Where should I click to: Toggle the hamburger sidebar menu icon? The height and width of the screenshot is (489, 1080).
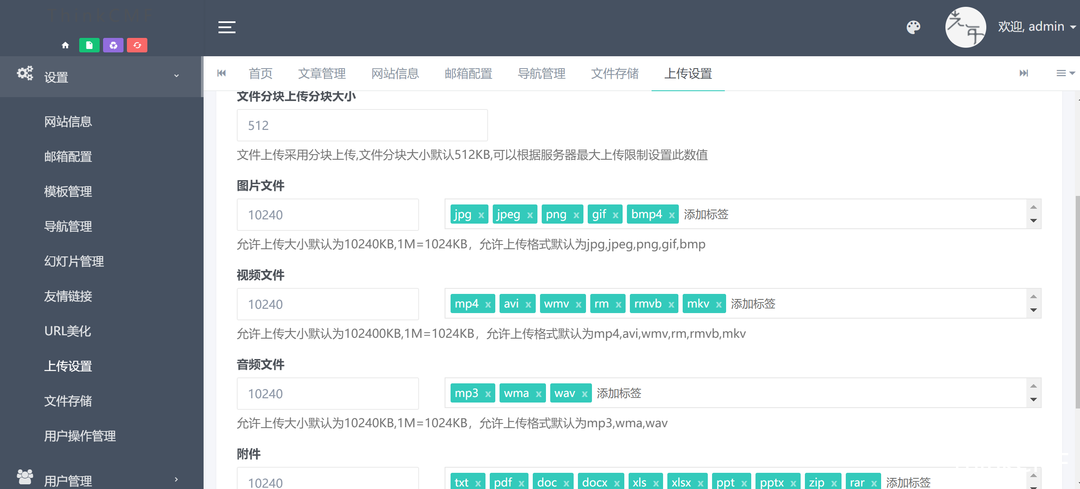[227, 27]
